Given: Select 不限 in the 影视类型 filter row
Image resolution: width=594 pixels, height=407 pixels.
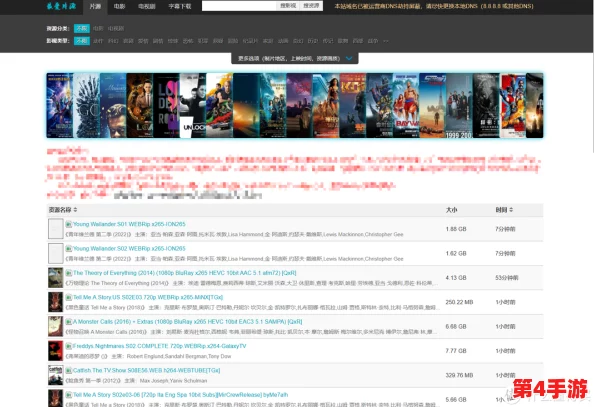Looking at the screenshot, I should 81,41.
